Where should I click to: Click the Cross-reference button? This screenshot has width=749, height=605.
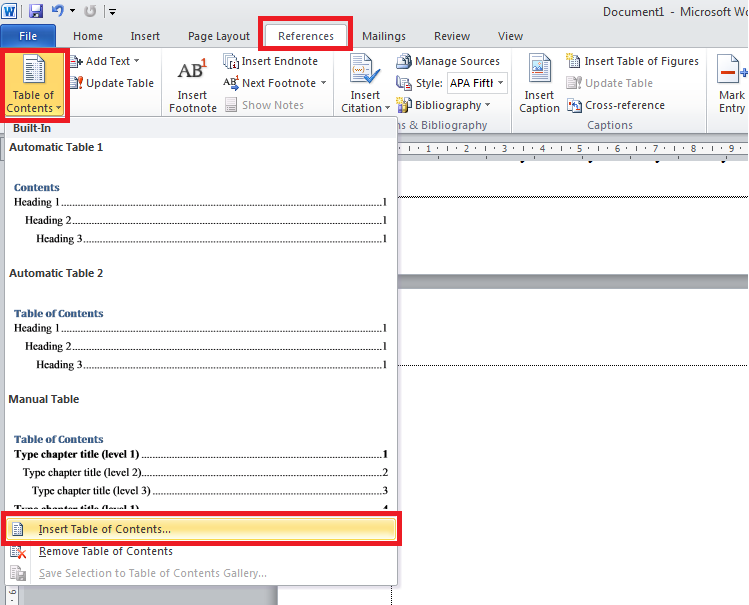[616, 105]
